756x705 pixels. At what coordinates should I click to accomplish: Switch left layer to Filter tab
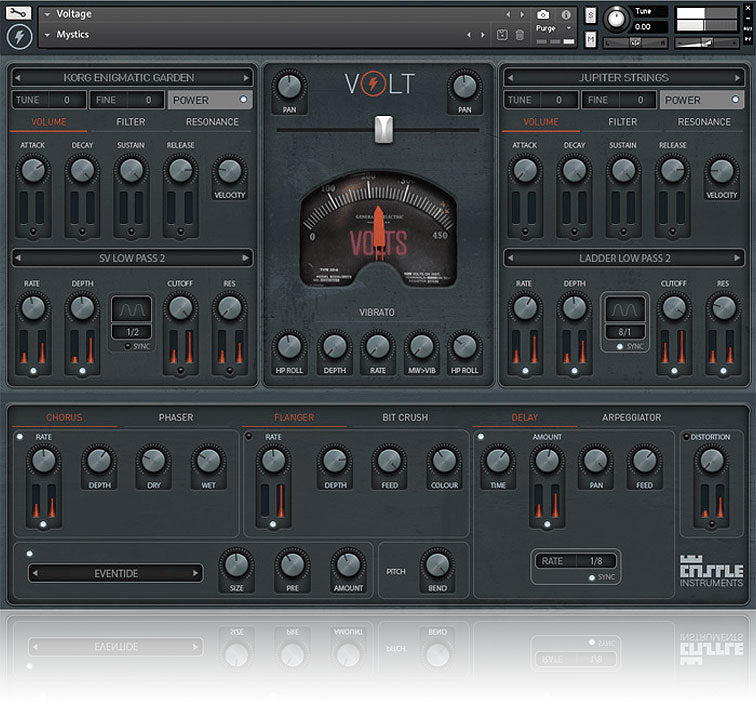[x=131, y=122]
